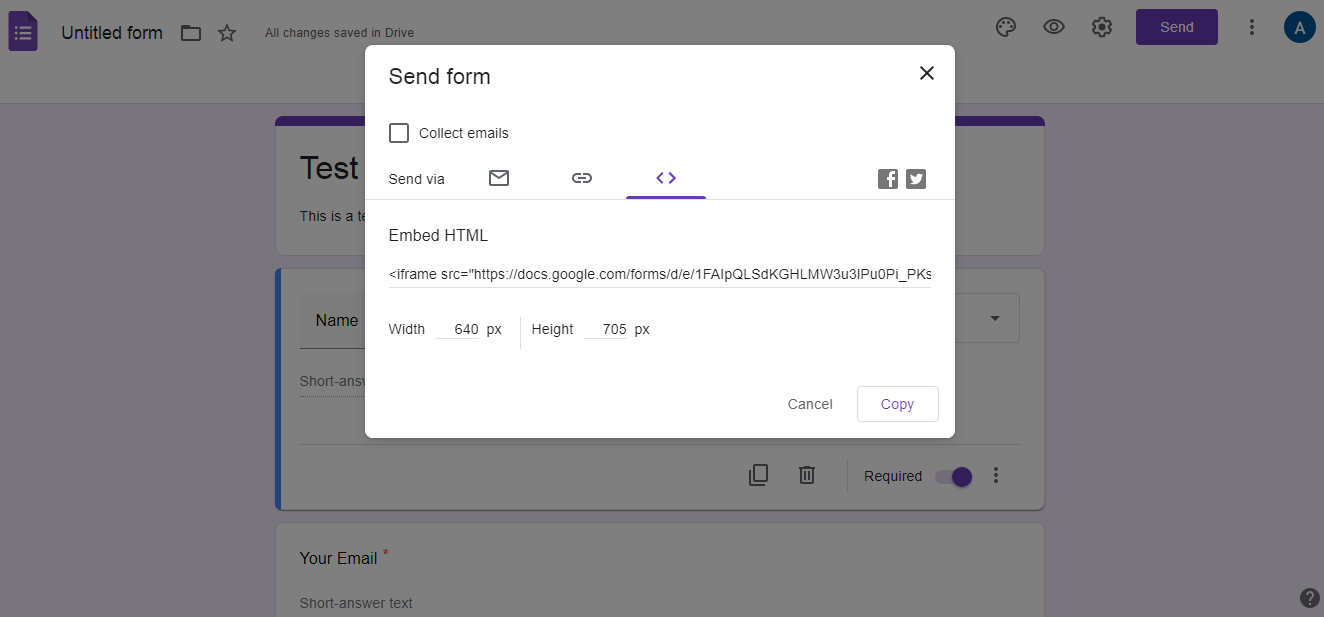This screenshot has height=617, width=1324.
Task: Move form to a folder
Action: 190,32
